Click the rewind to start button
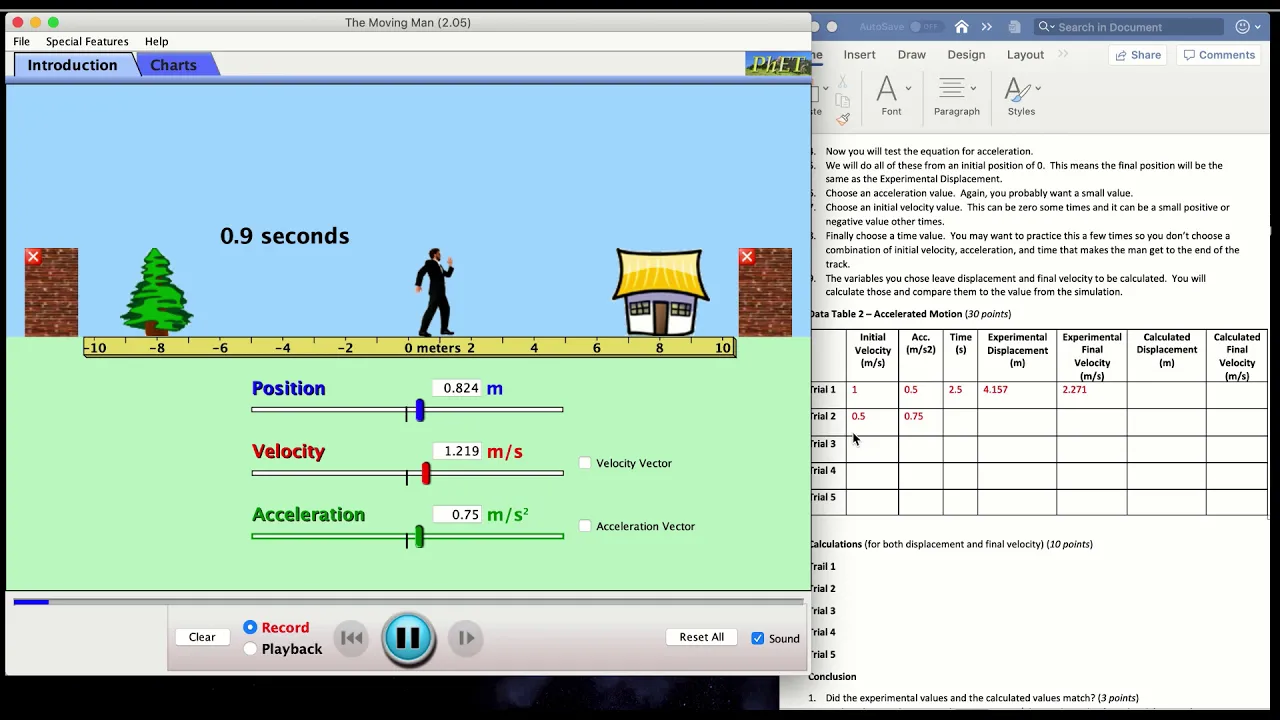The height and width of the screenshot is (720, 1280). coord(351,638)
